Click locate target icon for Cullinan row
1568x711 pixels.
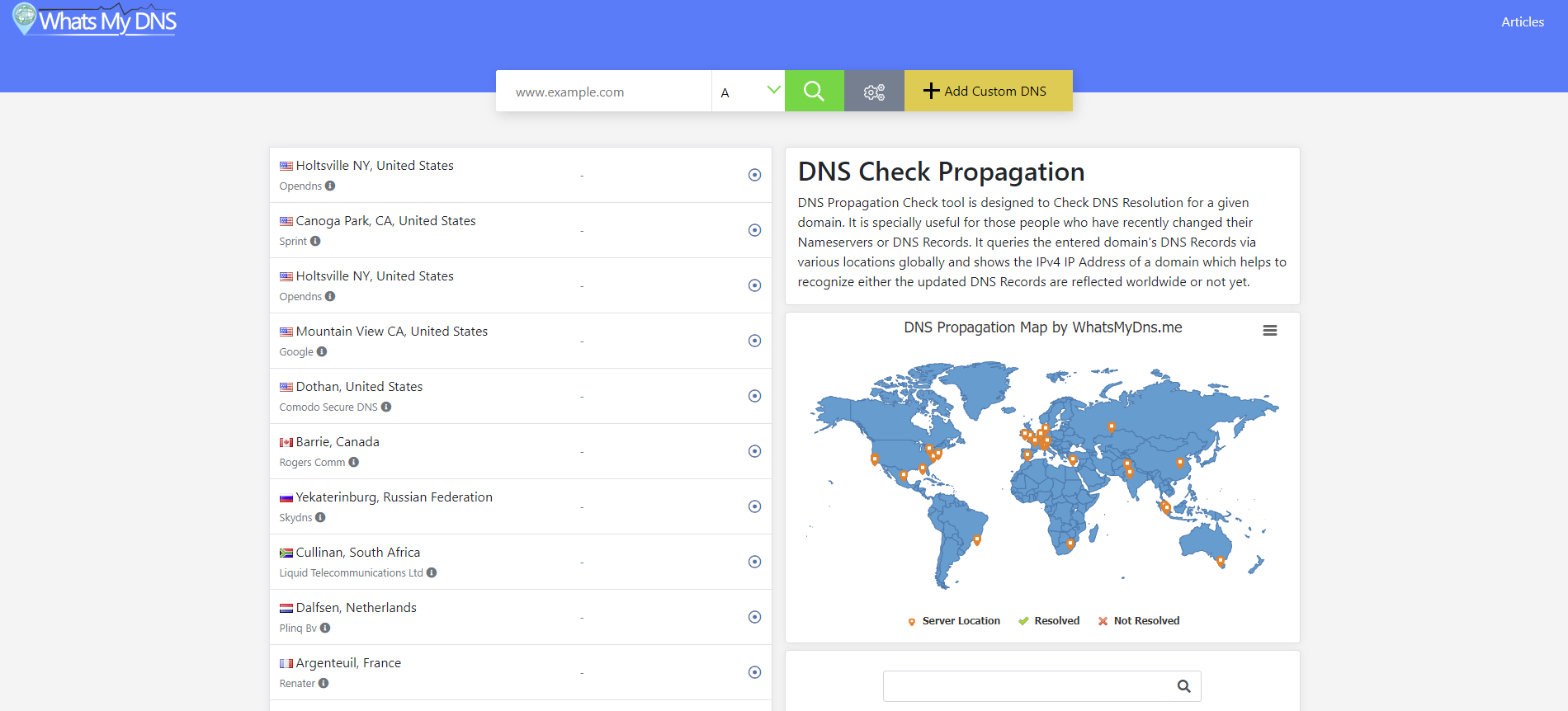(754, 562)
